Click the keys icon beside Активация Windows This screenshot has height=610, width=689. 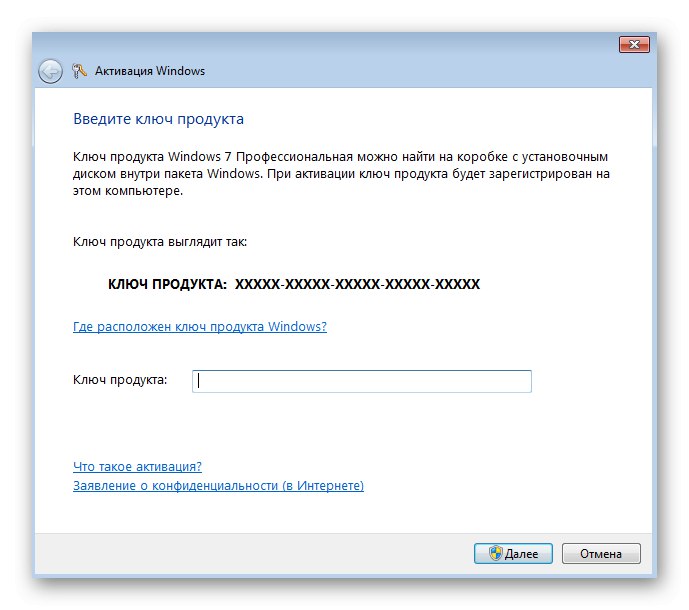pos(79,71)
